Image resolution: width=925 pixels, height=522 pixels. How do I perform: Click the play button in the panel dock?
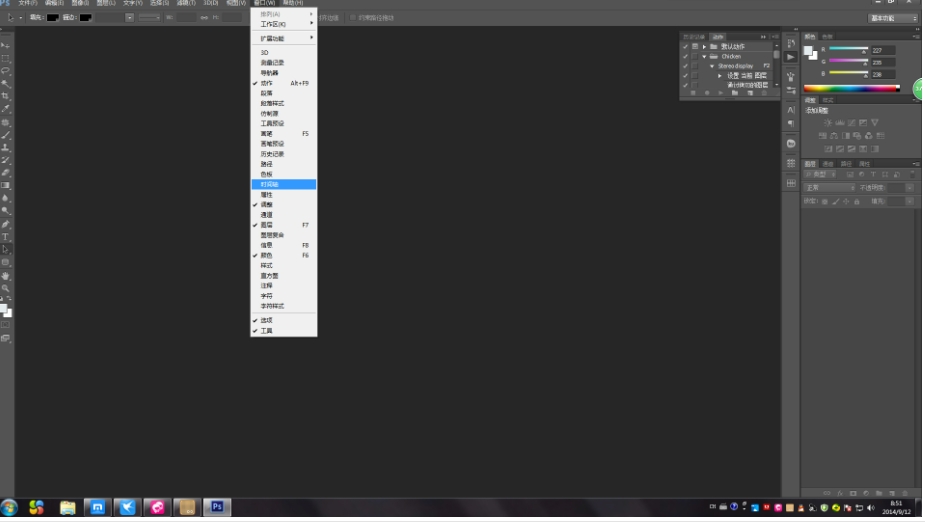click(x=791, y=57)
